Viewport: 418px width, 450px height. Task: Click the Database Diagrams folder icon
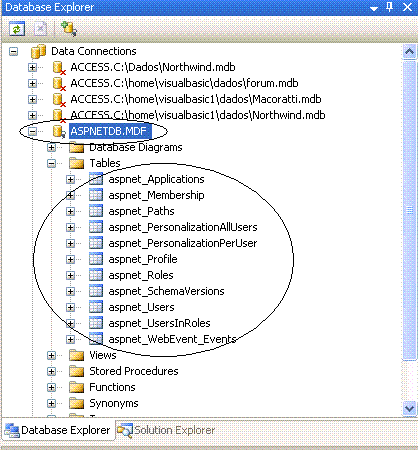[77, 147]
